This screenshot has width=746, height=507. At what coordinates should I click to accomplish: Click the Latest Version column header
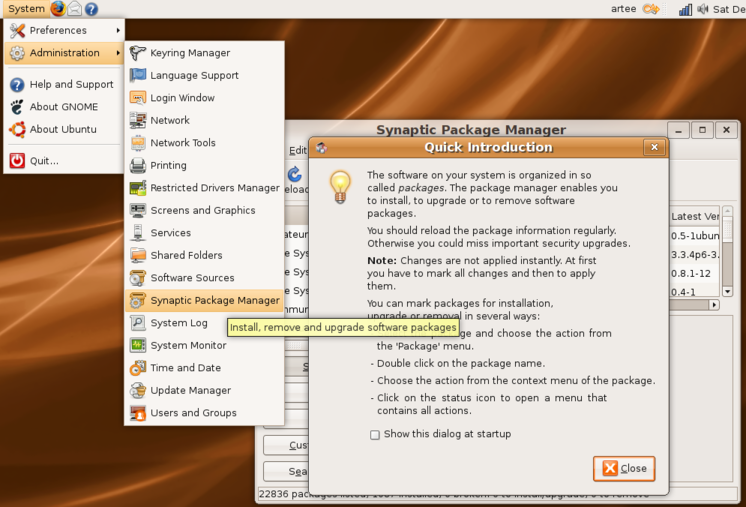click(x=695, y=216)
